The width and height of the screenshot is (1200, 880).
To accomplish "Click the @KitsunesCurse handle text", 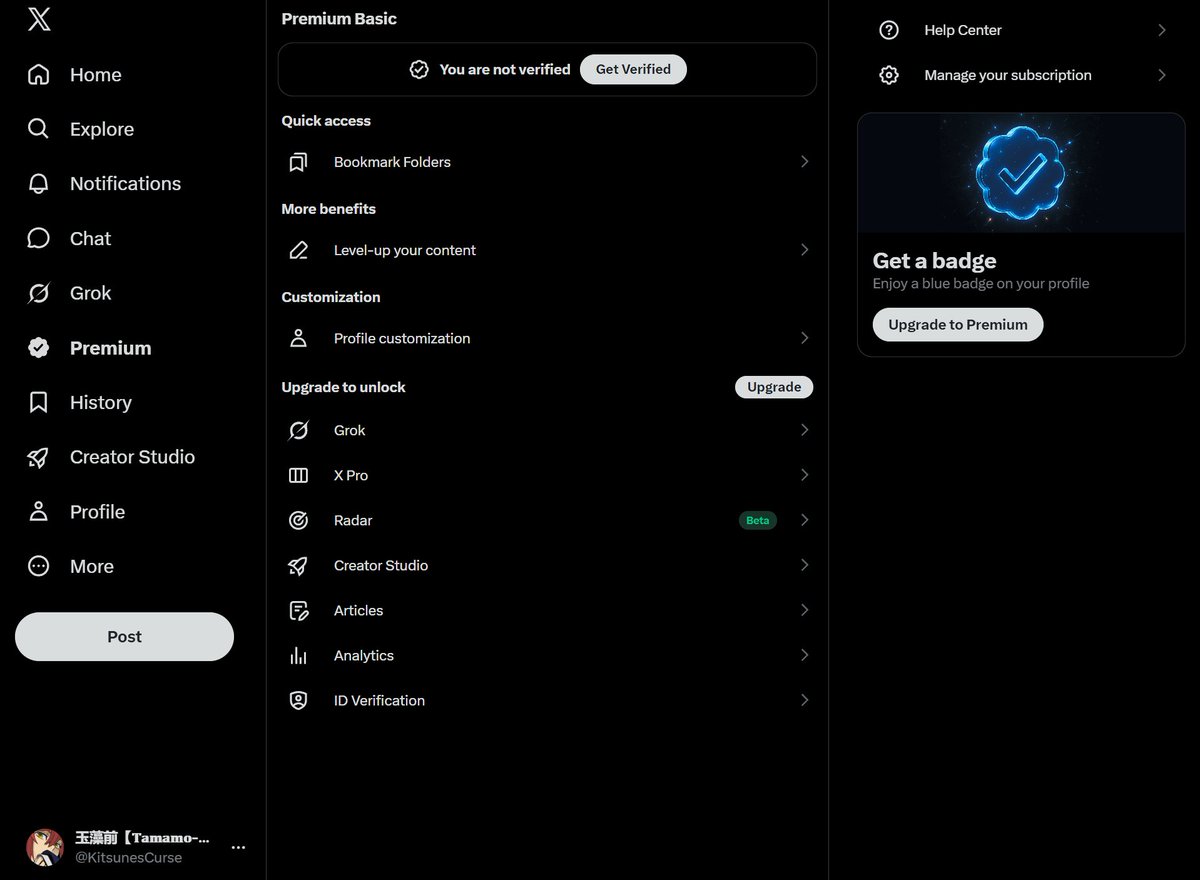I will click(x=128, y=857).
